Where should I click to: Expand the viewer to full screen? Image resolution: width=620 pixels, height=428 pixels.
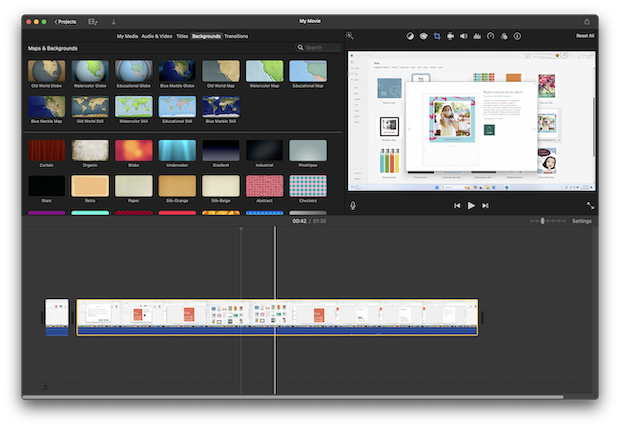[590, 205]
